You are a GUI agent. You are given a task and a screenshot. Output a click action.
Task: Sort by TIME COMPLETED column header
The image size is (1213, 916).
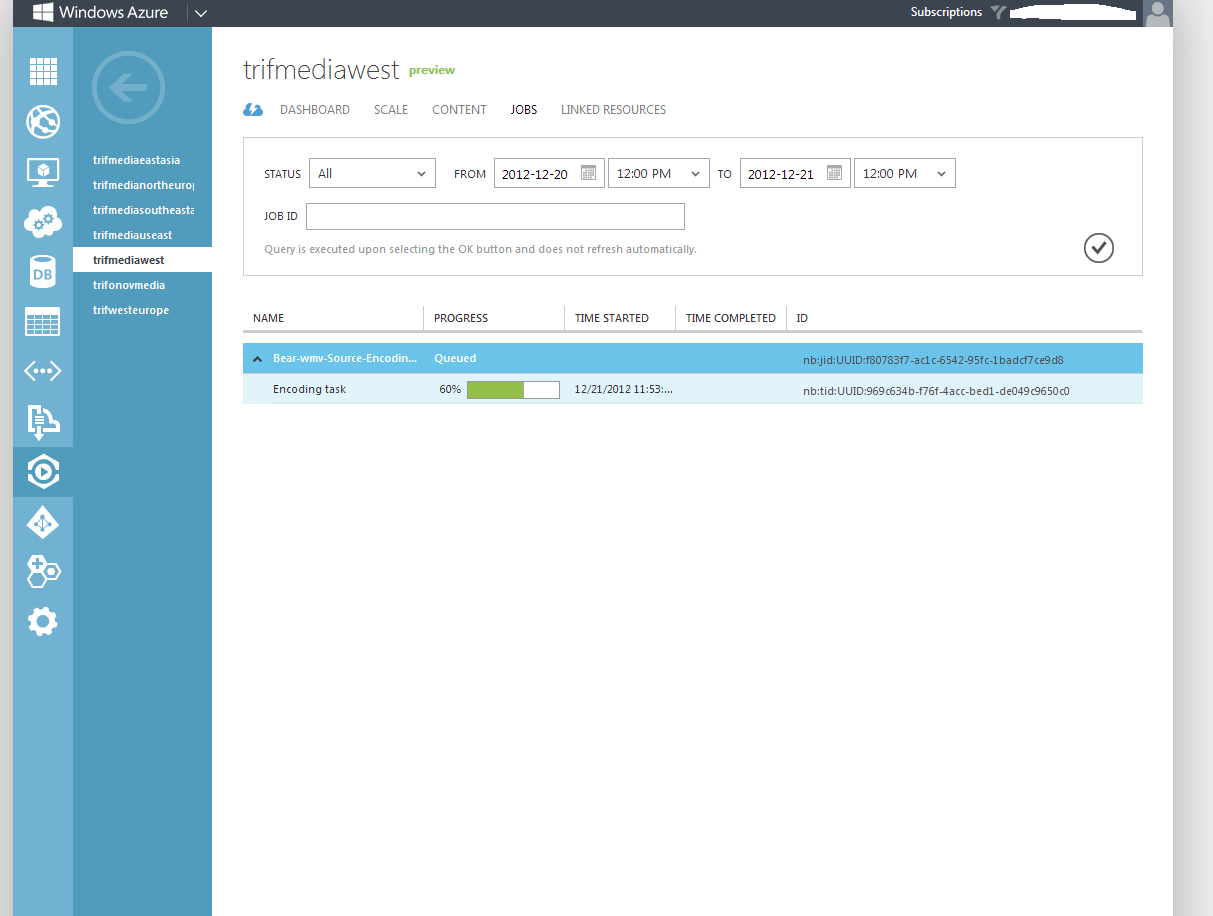coord(731,318)
